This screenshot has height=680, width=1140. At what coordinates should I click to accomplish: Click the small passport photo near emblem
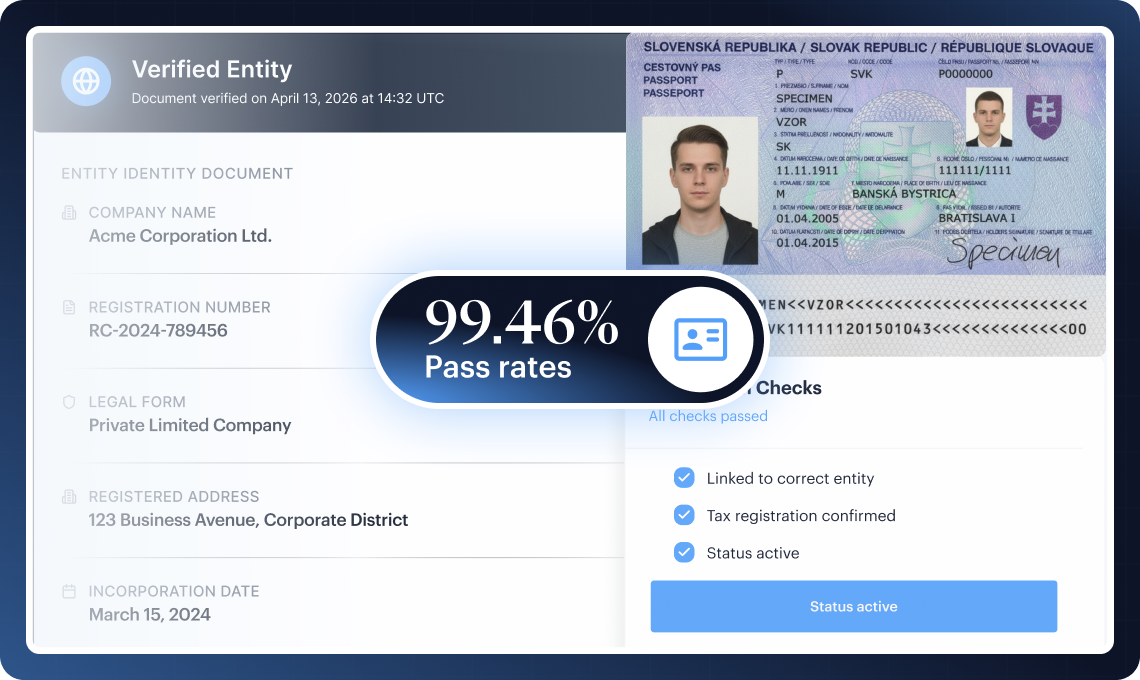[988, 117]
